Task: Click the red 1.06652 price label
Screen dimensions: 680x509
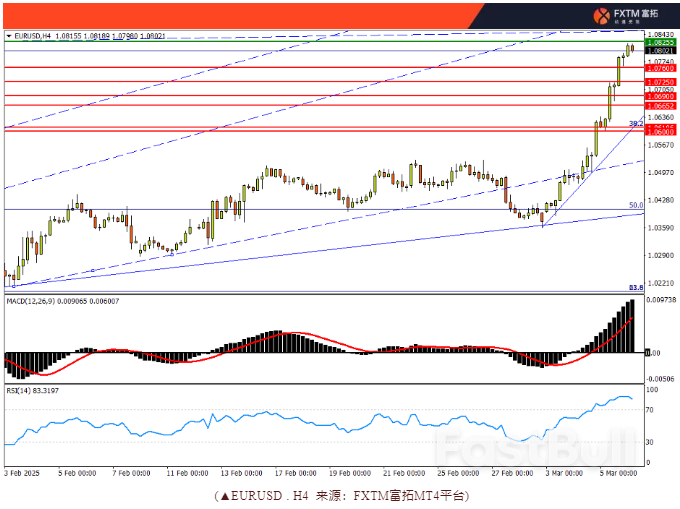Action: point(659,105)
